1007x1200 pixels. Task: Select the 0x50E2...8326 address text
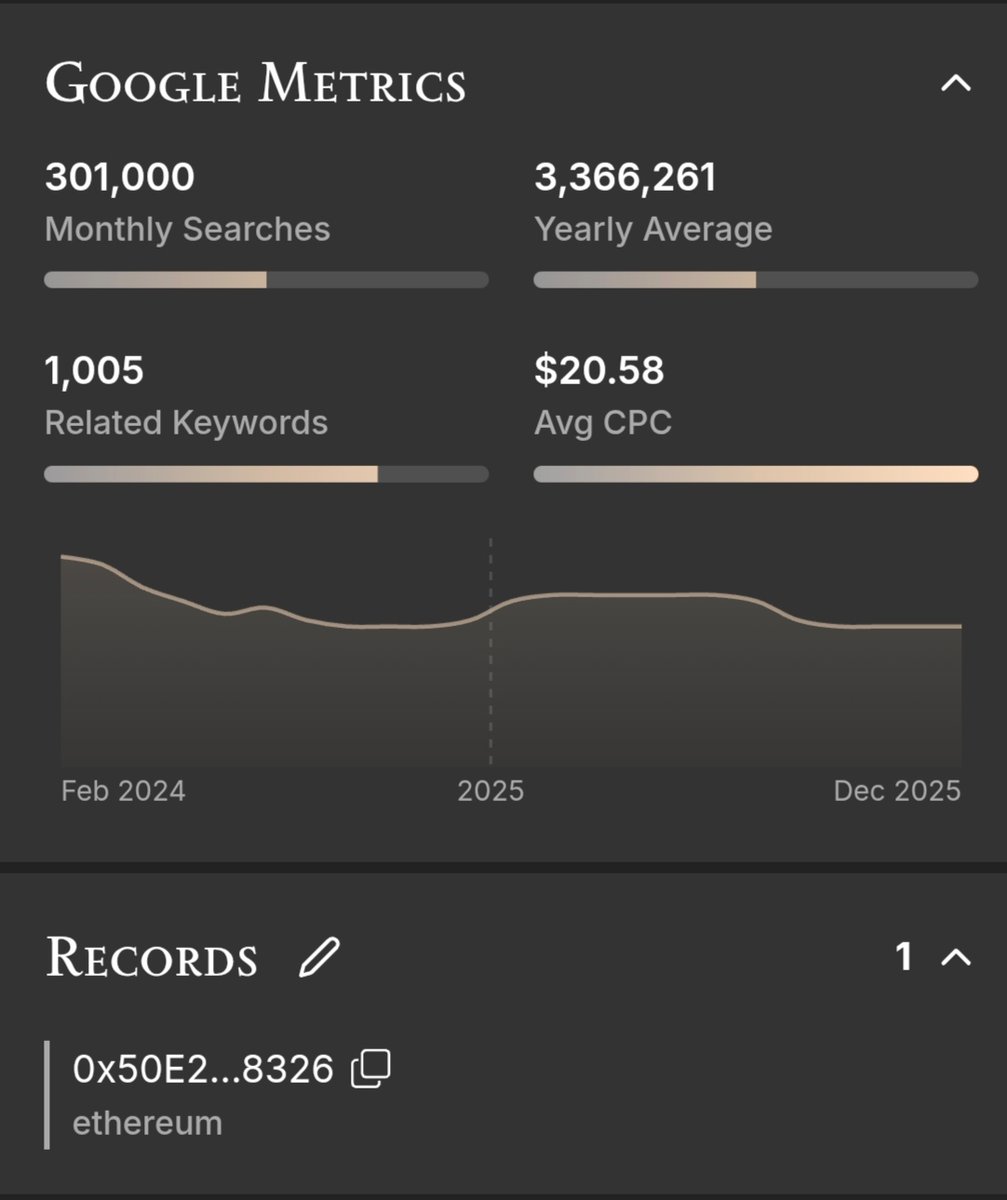[203, 1069]
